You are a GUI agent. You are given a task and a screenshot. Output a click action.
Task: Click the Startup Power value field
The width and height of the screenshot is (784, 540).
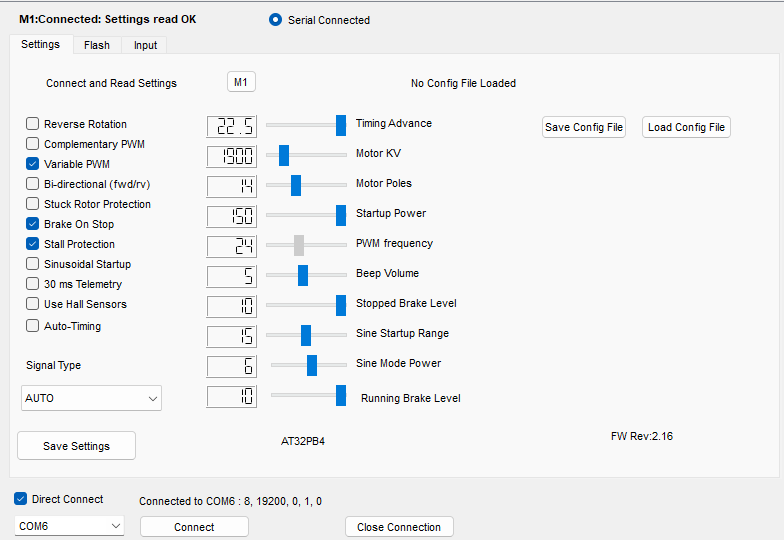[x=231, y=216]
